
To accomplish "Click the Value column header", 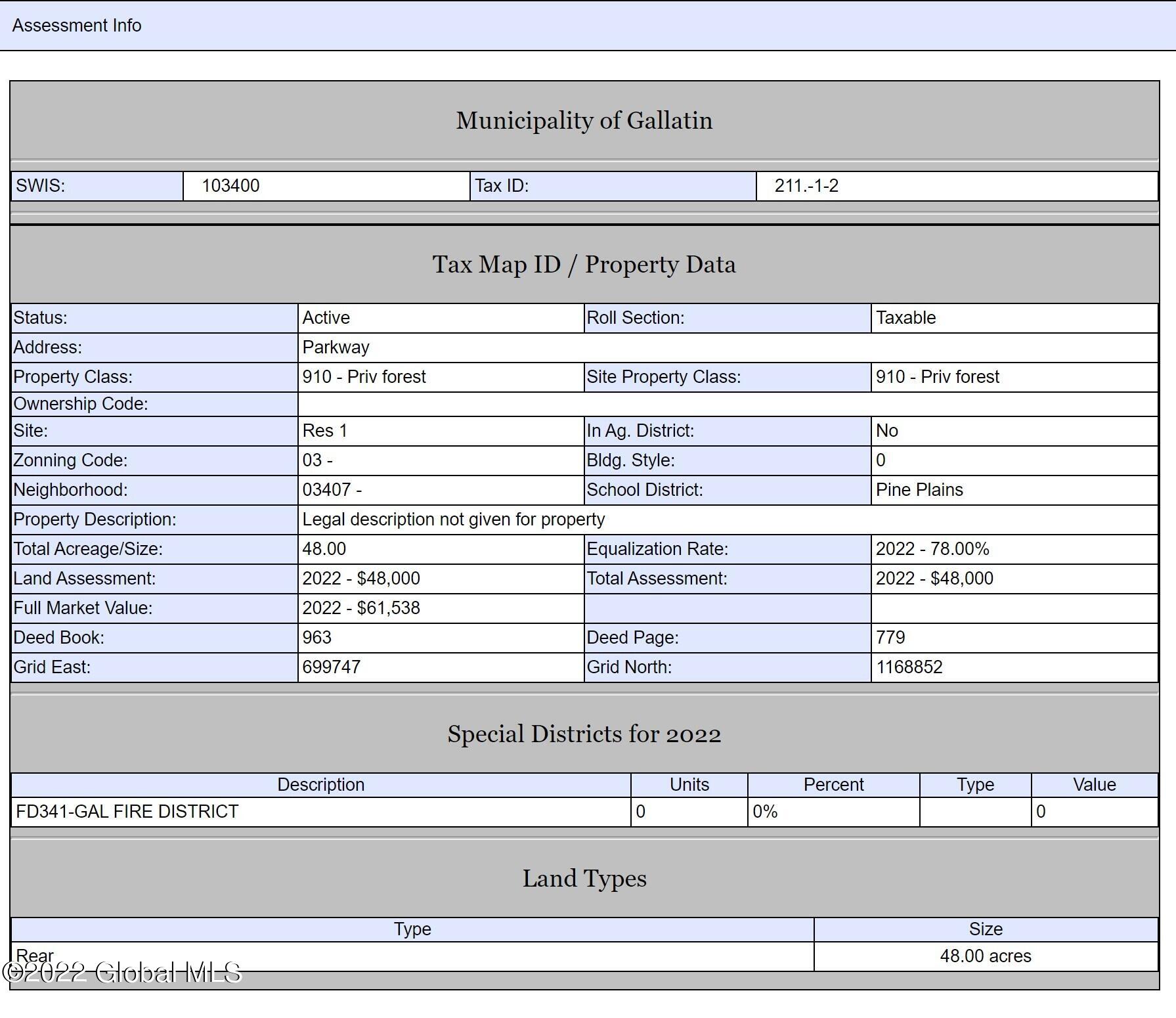I will [1095, 785].
